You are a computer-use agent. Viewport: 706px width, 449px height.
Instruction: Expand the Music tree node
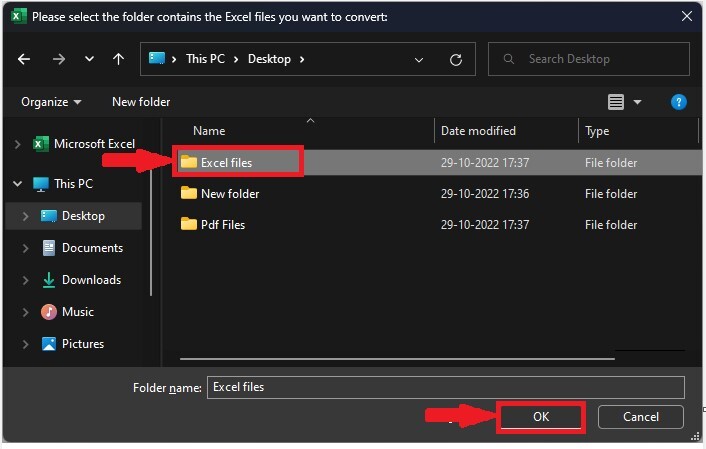click(25, 312)
